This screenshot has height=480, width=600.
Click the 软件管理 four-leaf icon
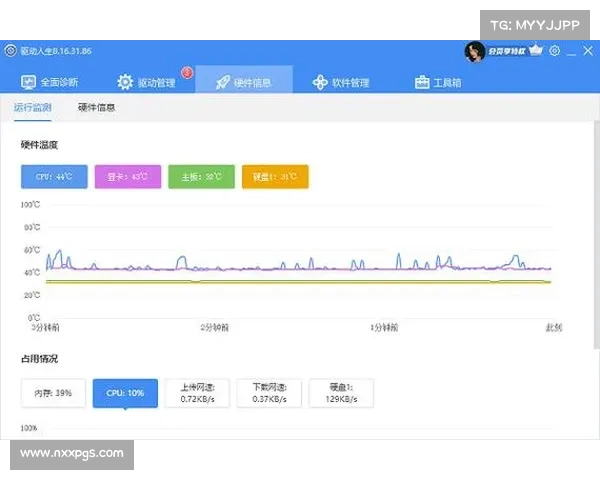pyautogui.click(x=320, y=82)
